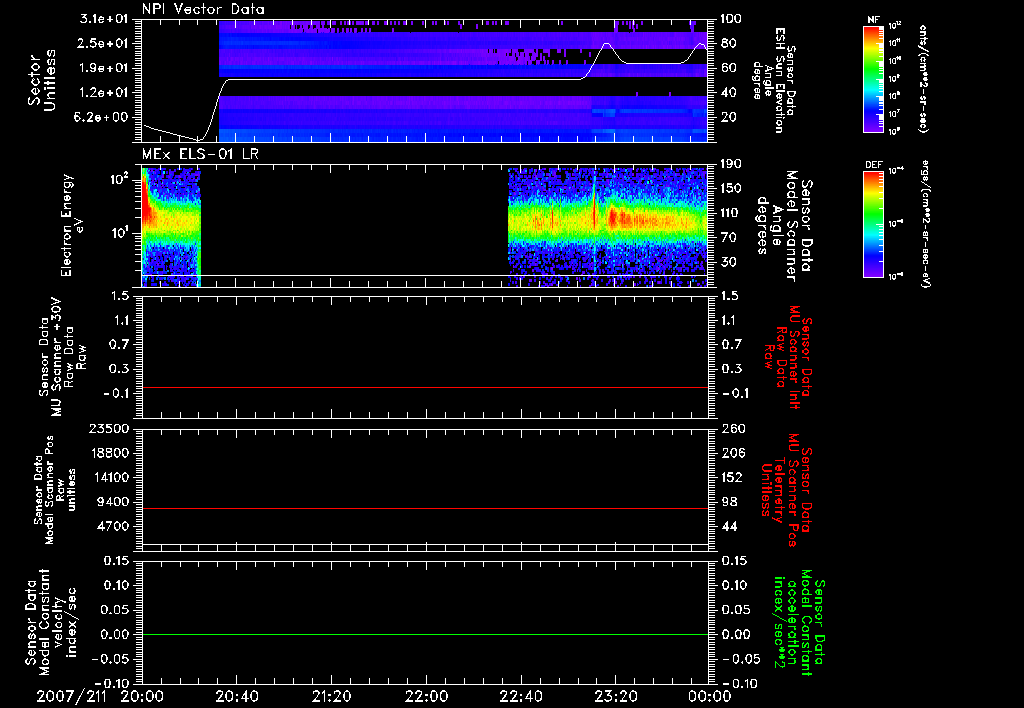
Task: Click the 10^12 tick on NF scale
Action: 895,25
